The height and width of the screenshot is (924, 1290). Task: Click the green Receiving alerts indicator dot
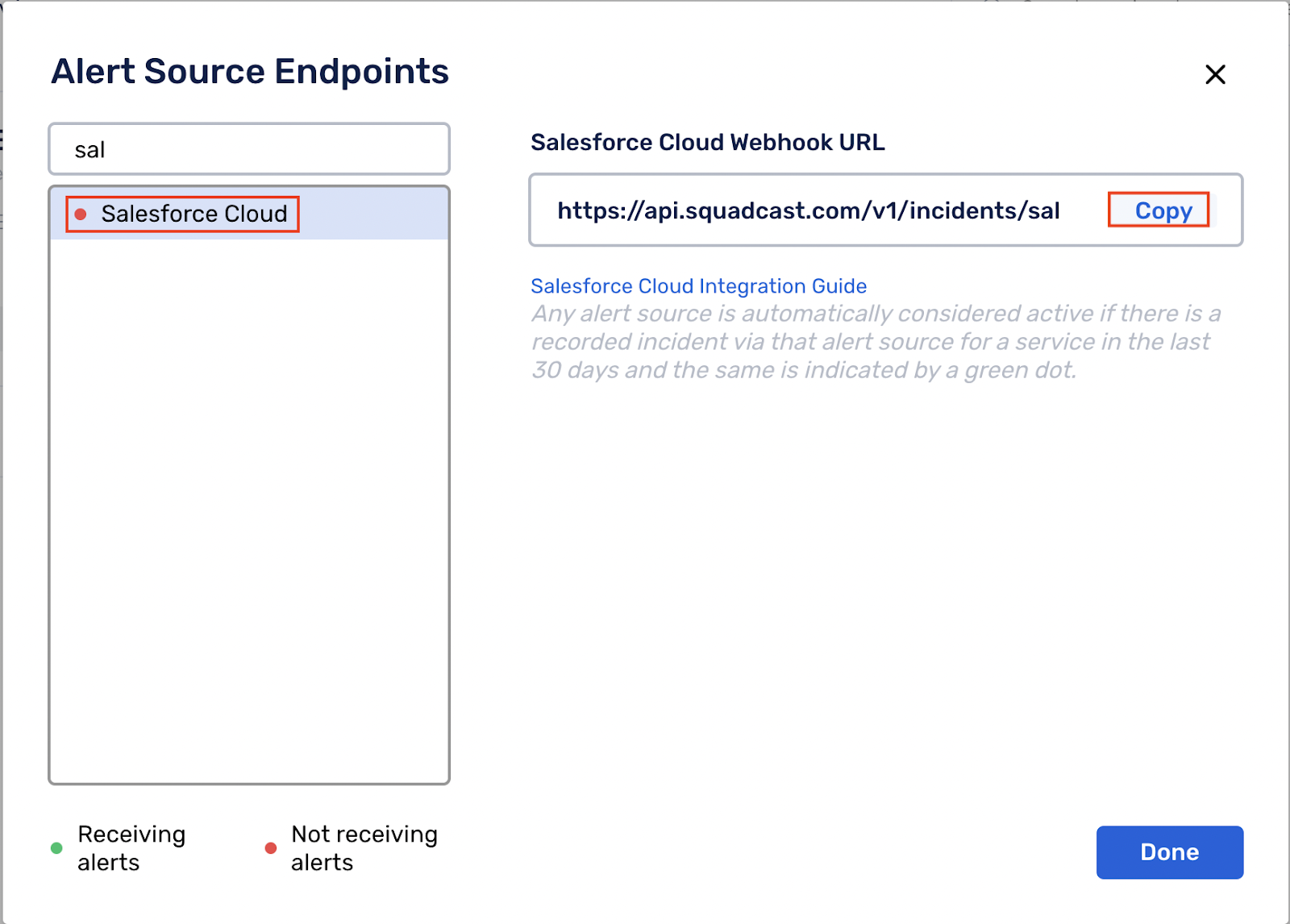click(56, 848)
